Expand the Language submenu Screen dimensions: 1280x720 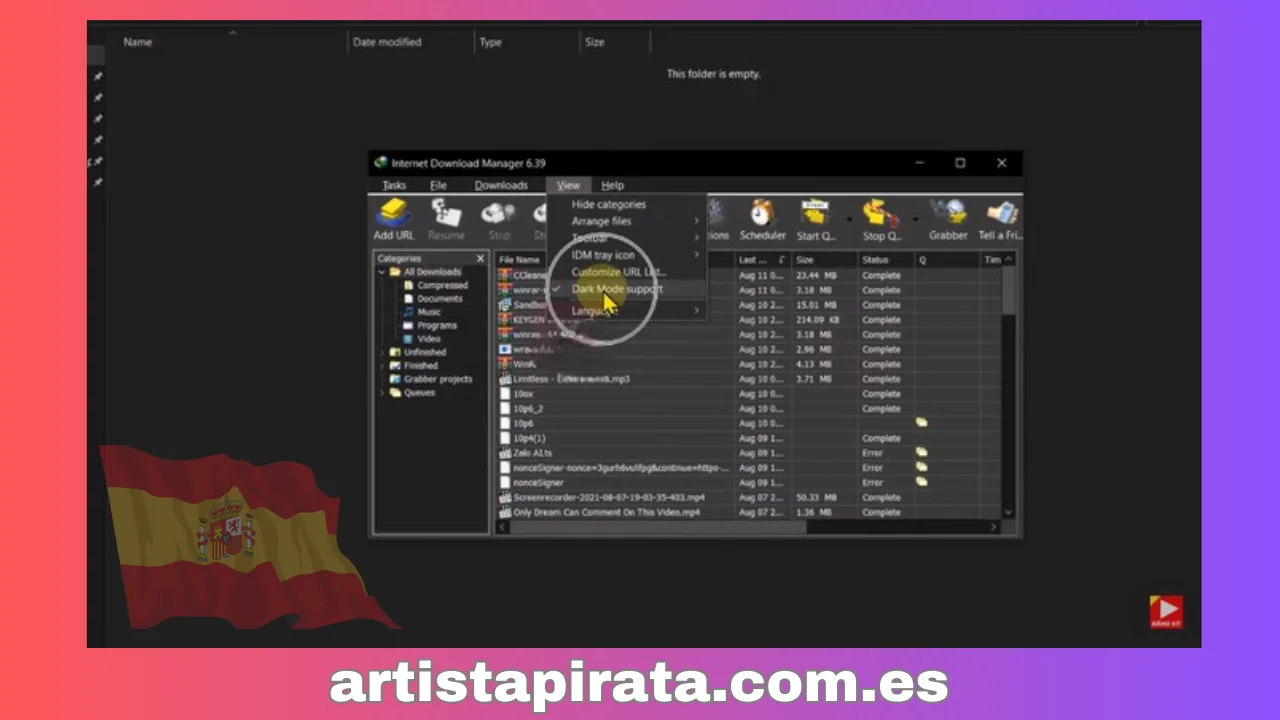coord(627,310)
